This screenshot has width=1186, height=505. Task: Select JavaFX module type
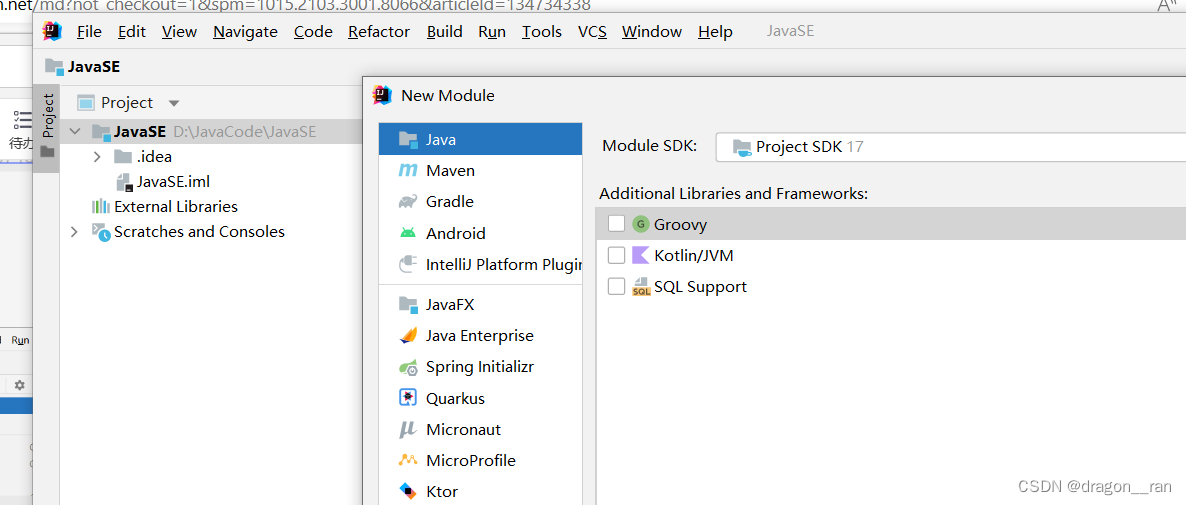tap(480, 305)
